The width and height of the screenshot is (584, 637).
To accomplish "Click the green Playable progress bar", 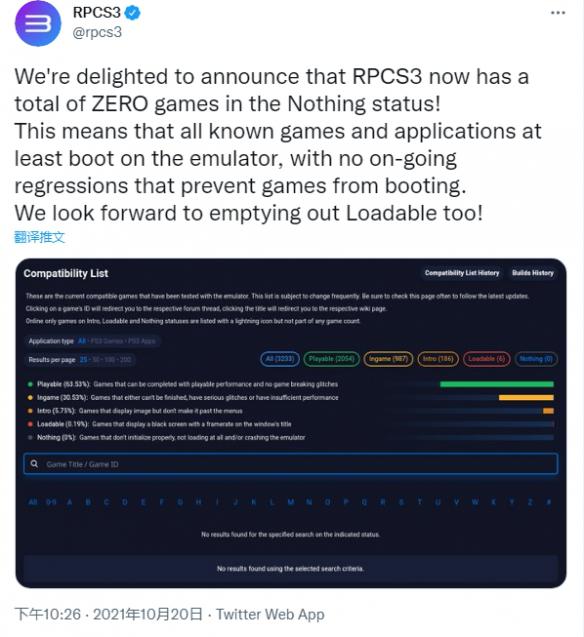I will pyautogui.click(x=497, y=384).
